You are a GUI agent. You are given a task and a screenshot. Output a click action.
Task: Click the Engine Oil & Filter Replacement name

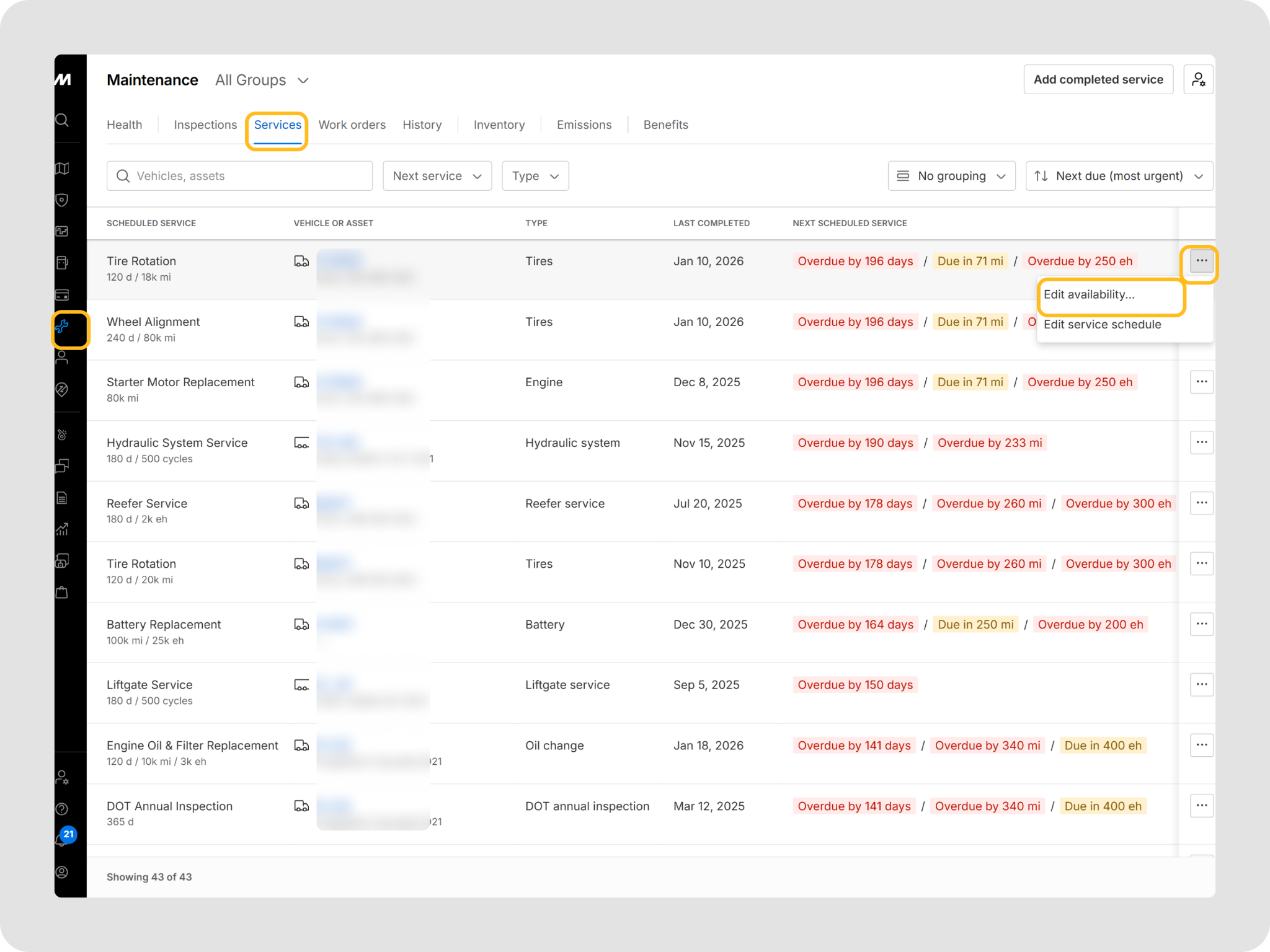click(x=192, y=745)
